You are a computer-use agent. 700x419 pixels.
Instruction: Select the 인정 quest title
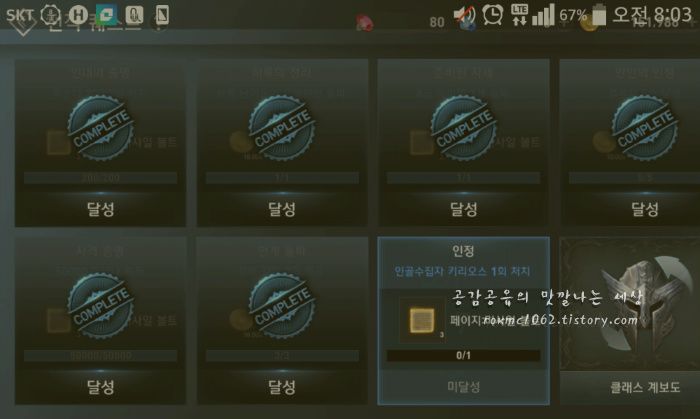(x=463, y=251)
